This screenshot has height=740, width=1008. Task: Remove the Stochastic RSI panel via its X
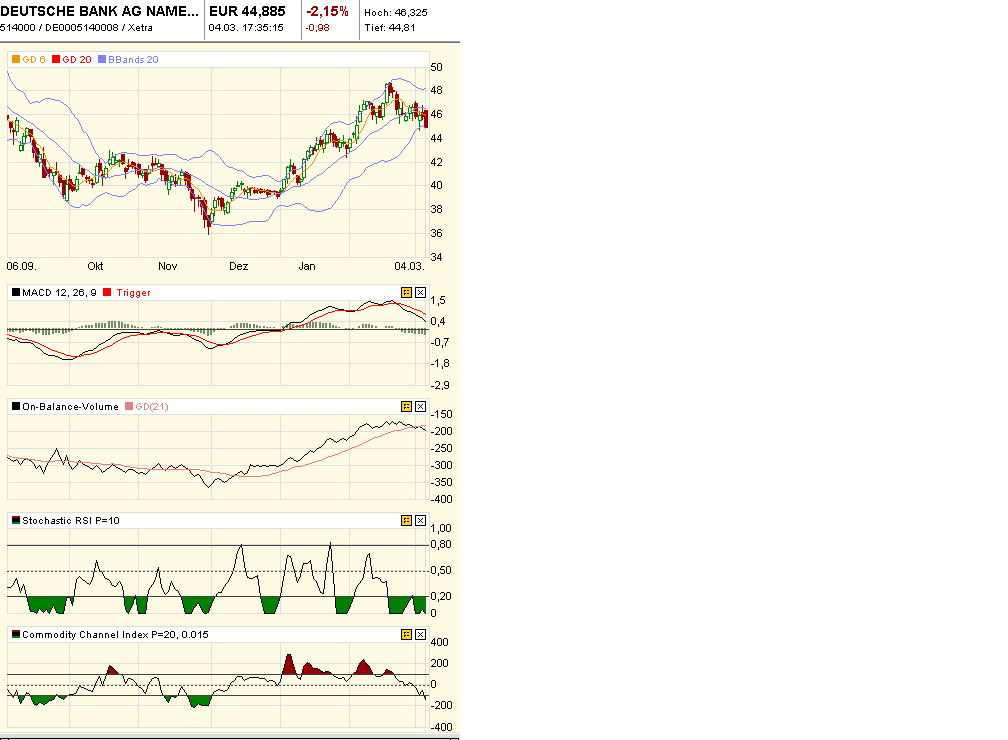[420, 520]
